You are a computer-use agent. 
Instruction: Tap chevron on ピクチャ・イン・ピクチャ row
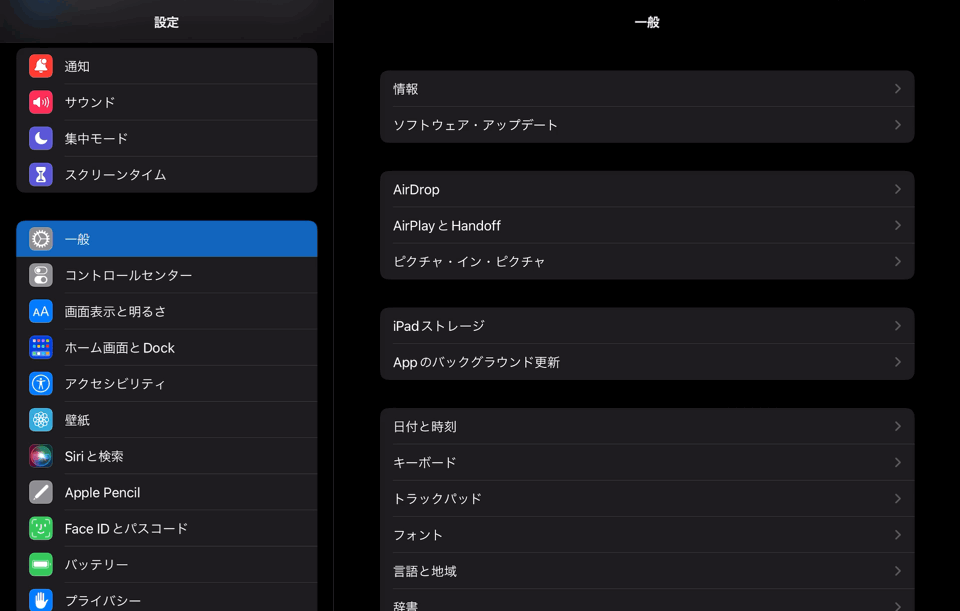[x=898, y=261]
